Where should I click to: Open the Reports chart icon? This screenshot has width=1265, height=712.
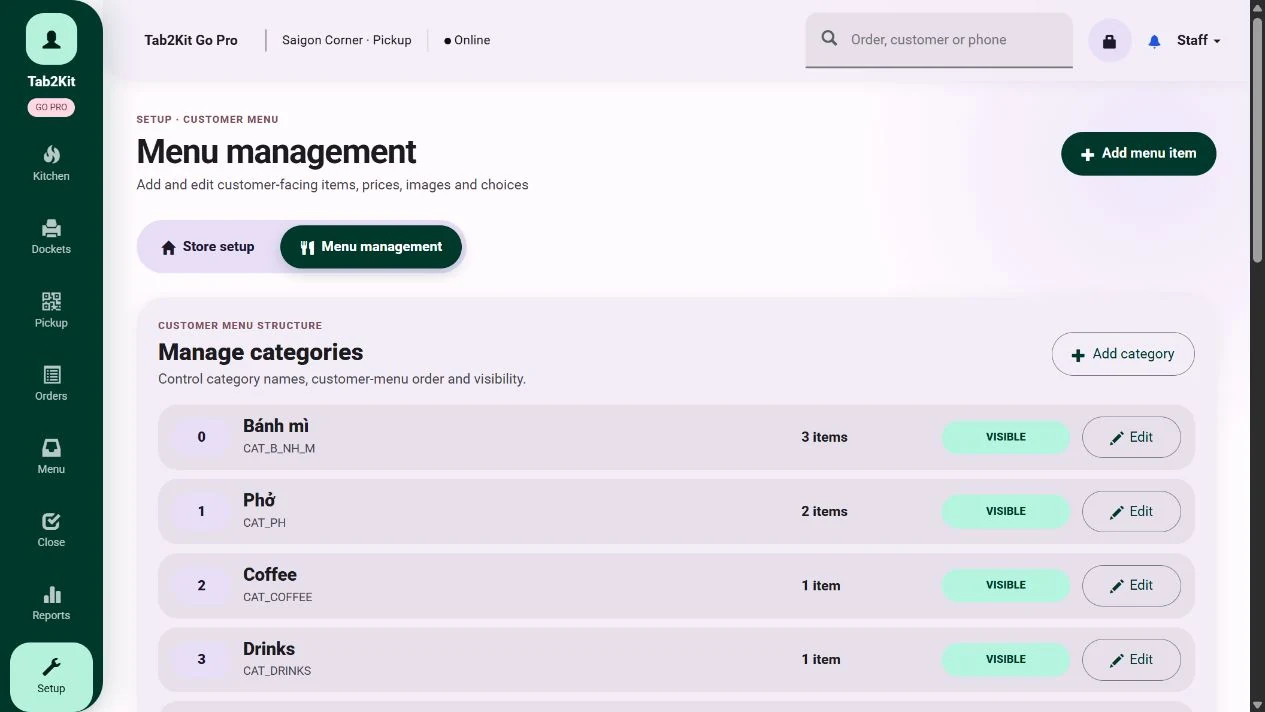(x=51, y=595)
